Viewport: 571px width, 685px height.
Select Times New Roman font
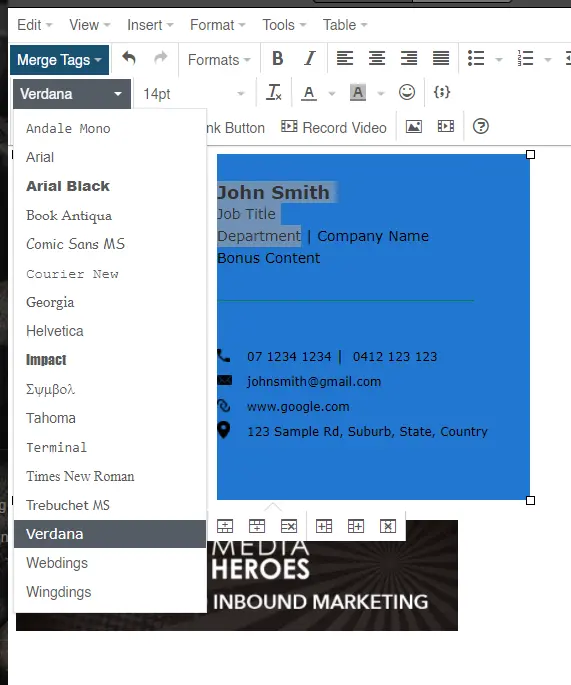(110, 476)
